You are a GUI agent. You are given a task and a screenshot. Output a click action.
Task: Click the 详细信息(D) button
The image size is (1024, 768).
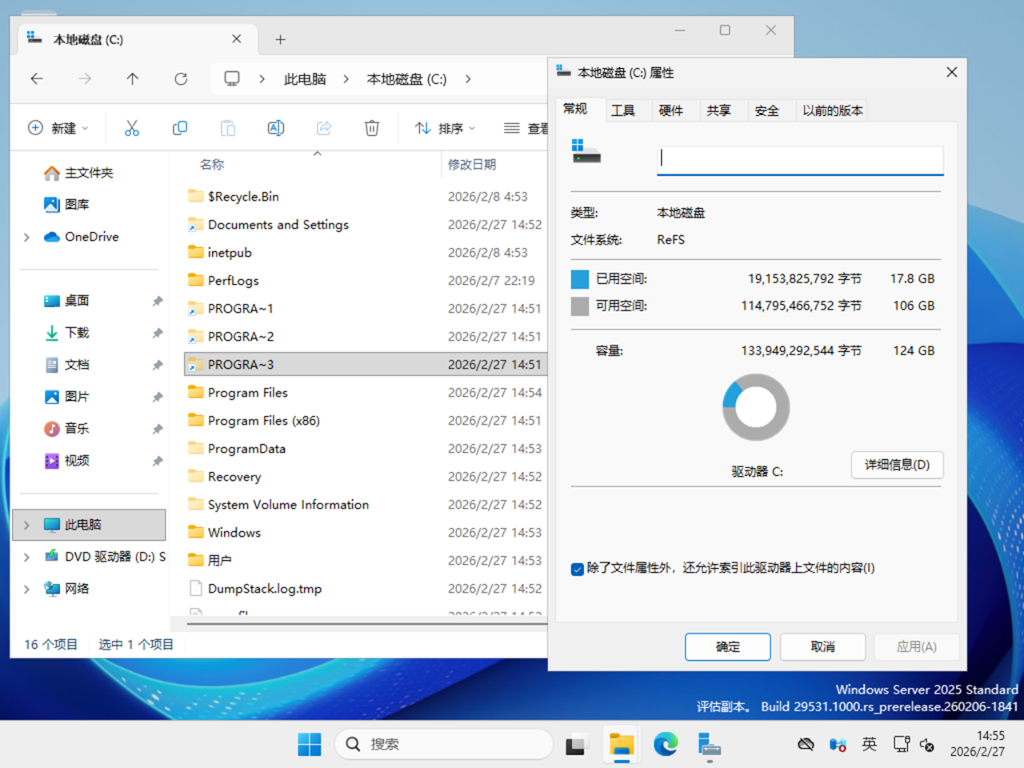pos(897,465)
